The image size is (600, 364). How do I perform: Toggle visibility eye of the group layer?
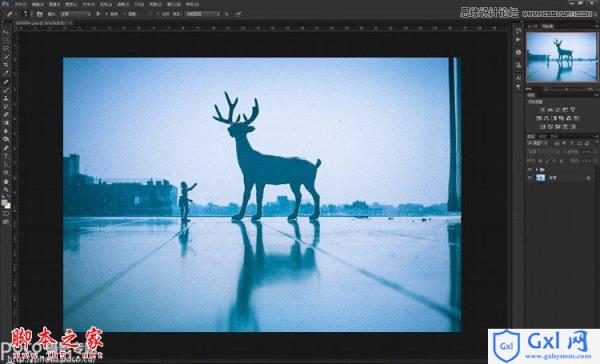[530, 169]
